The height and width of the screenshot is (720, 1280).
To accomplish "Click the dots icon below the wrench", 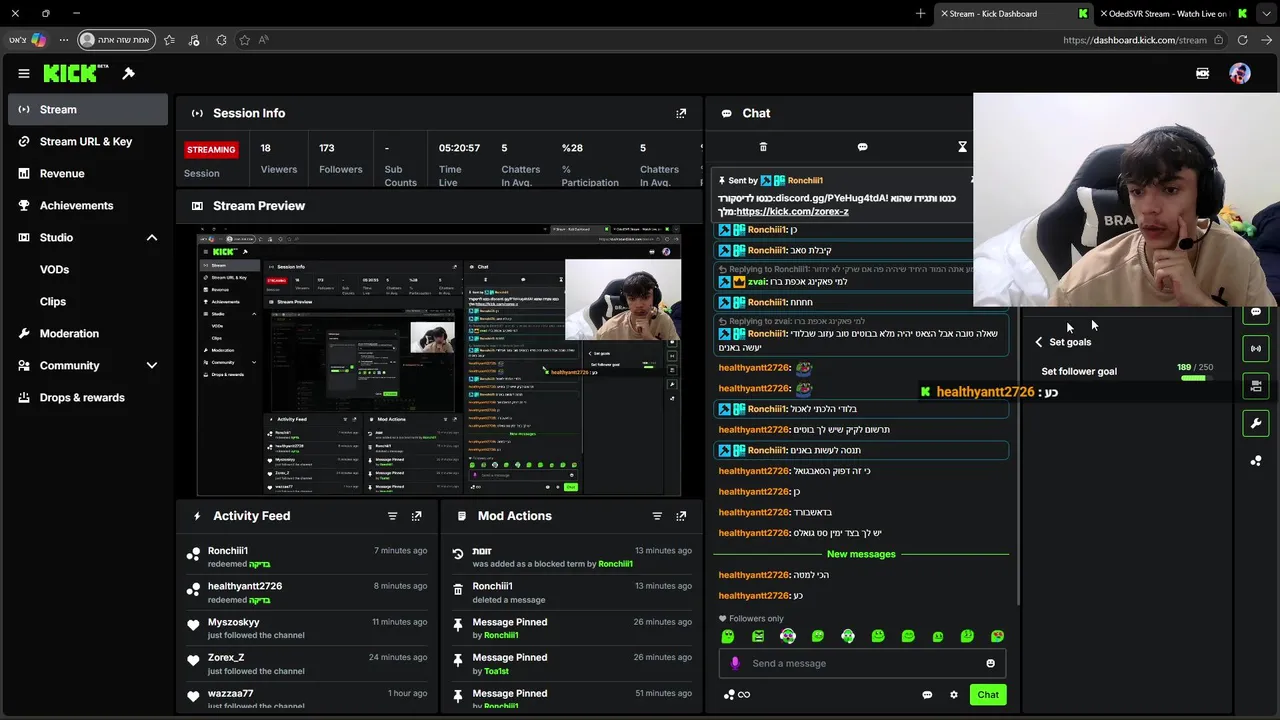I will (1256, 460).
